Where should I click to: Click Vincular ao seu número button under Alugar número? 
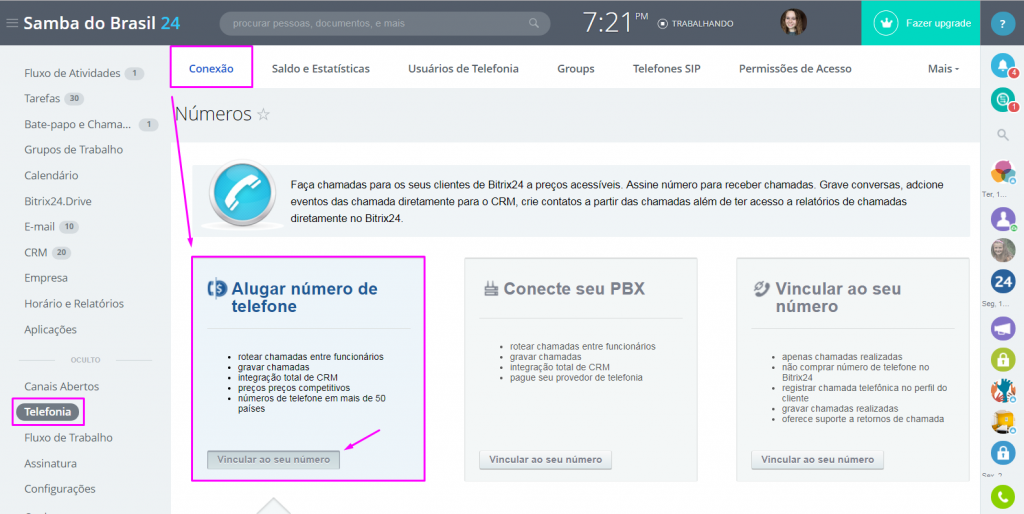(273, 460)
